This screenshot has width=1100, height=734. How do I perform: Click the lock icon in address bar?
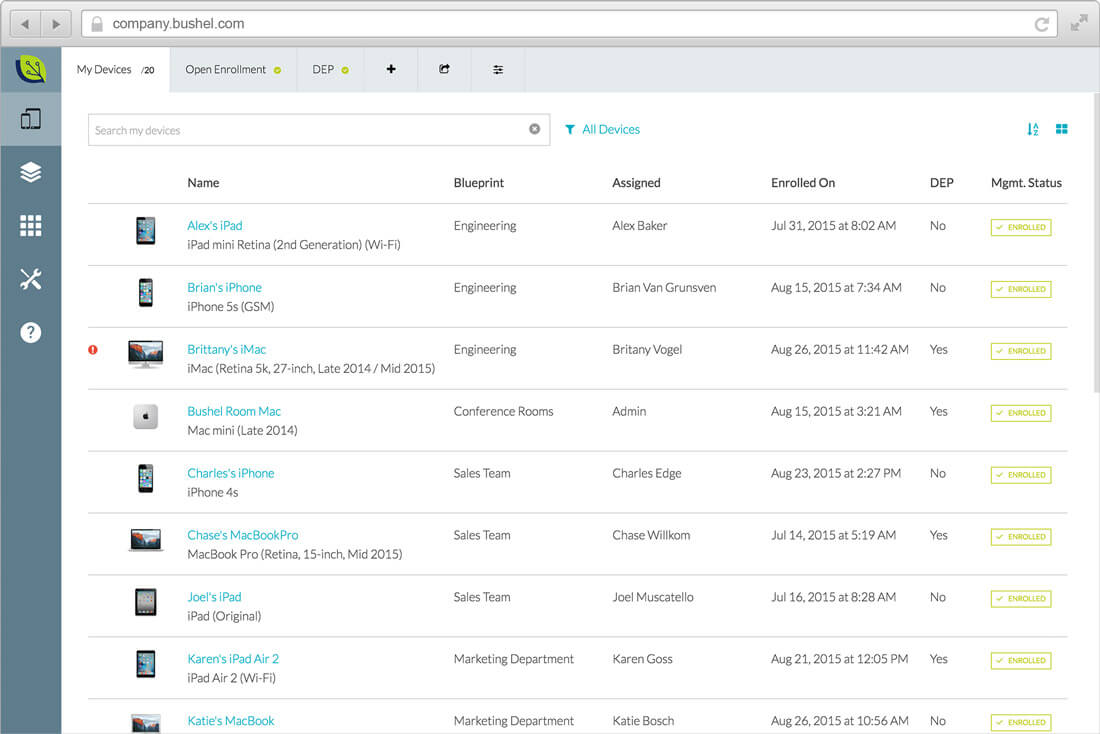coord(97,24)
